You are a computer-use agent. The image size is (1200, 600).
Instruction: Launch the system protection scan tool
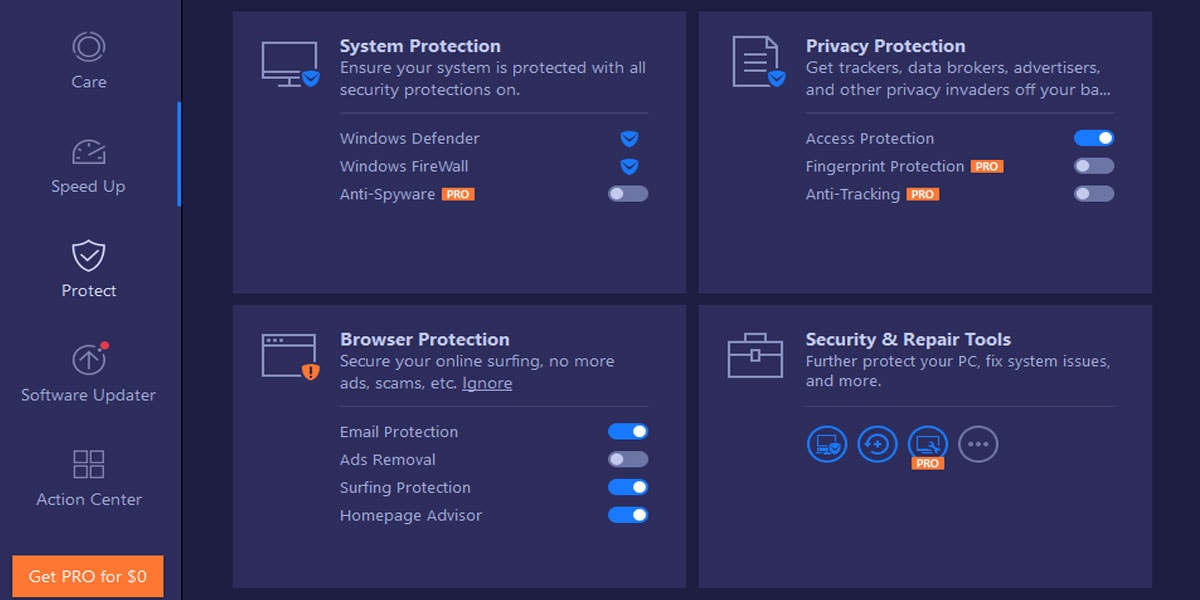(826, 445)
